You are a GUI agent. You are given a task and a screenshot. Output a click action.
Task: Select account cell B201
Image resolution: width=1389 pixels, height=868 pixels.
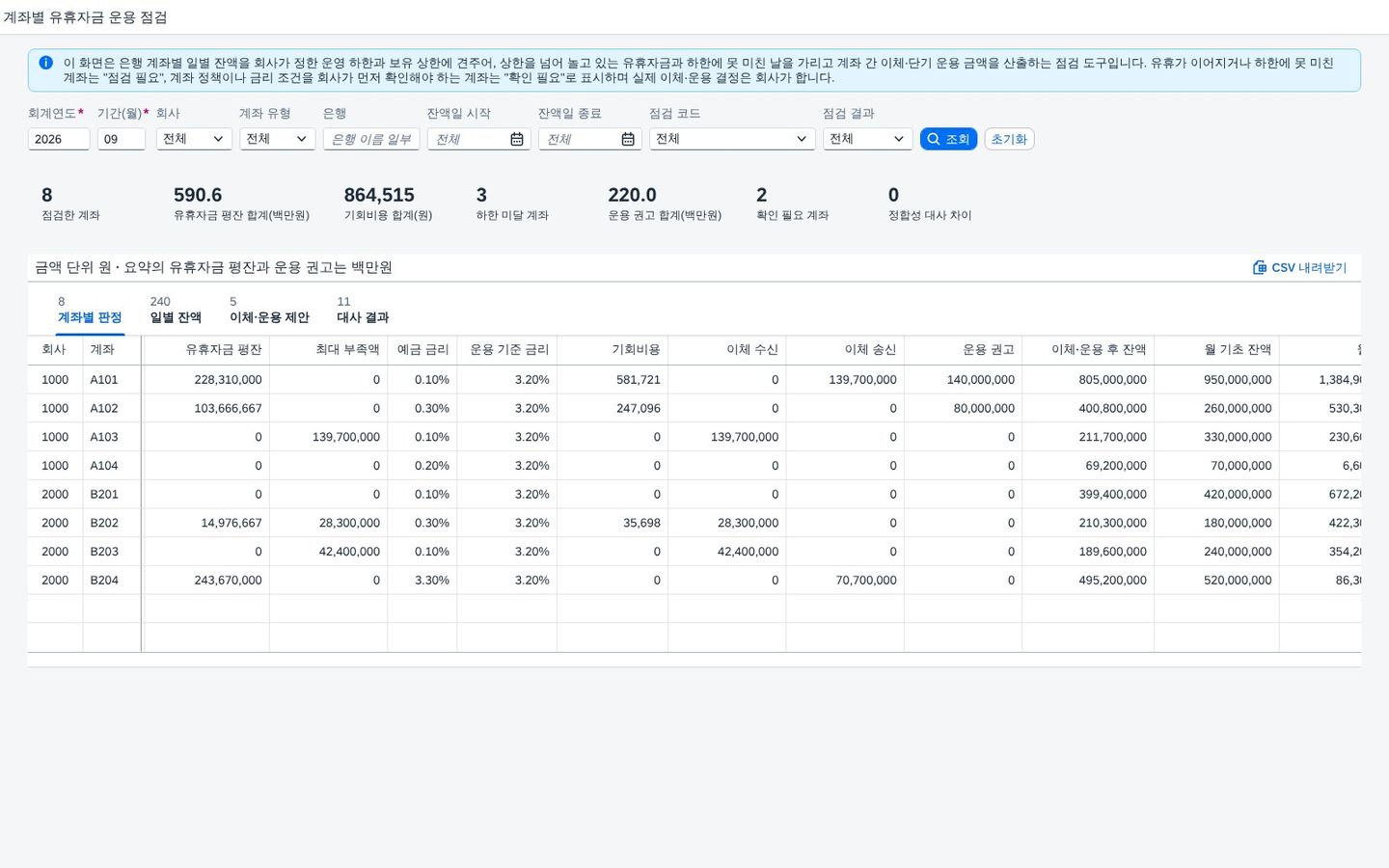click(112, 495)
